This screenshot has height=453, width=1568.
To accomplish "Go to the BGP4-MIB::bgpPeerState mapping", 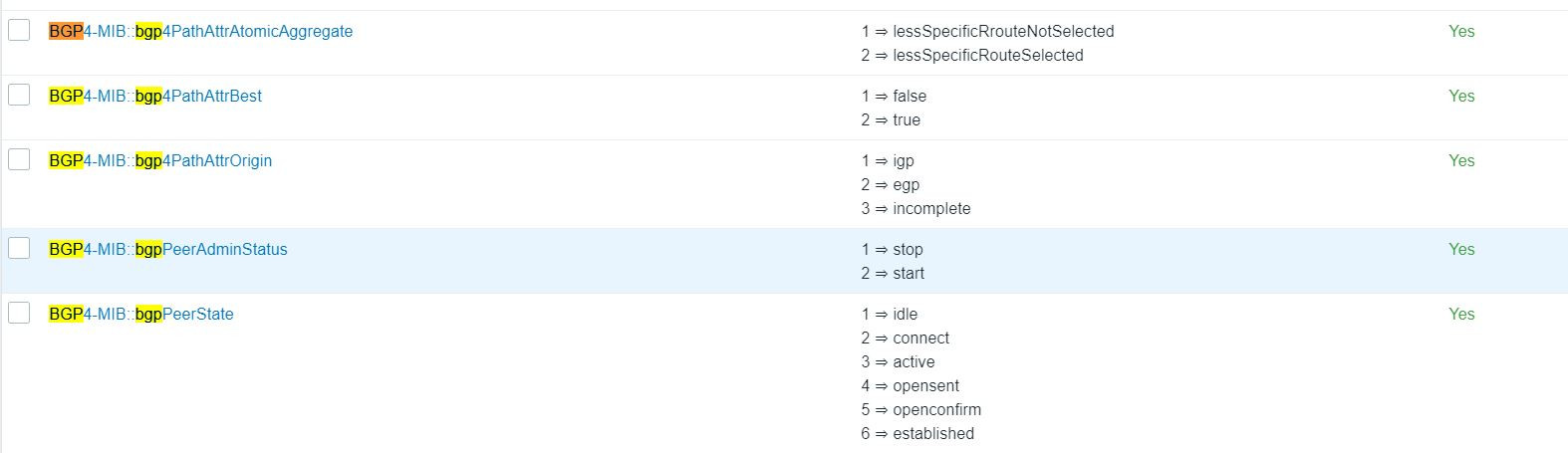I will (x=140, y=314).
